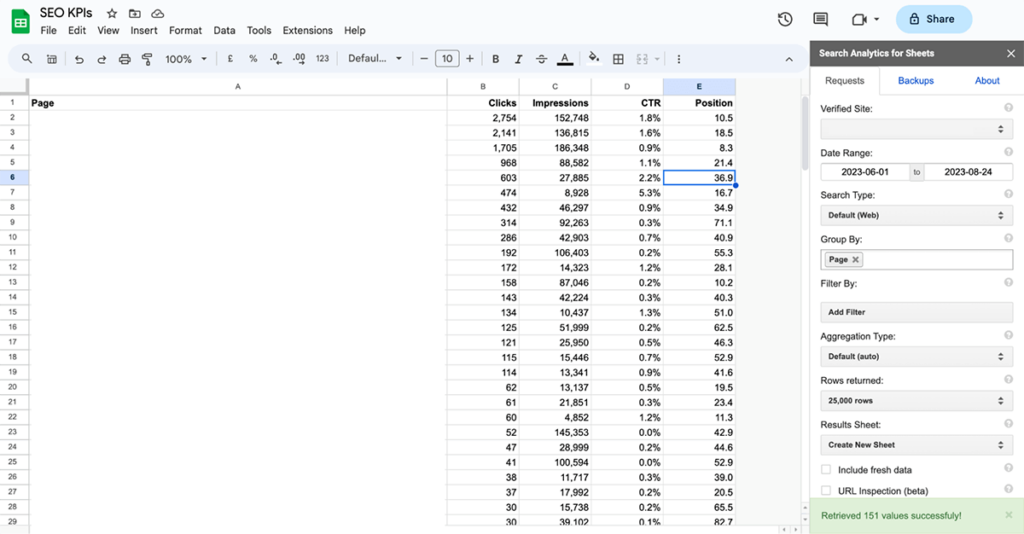Open the Verified Site dropdown

tap(916, 129)
